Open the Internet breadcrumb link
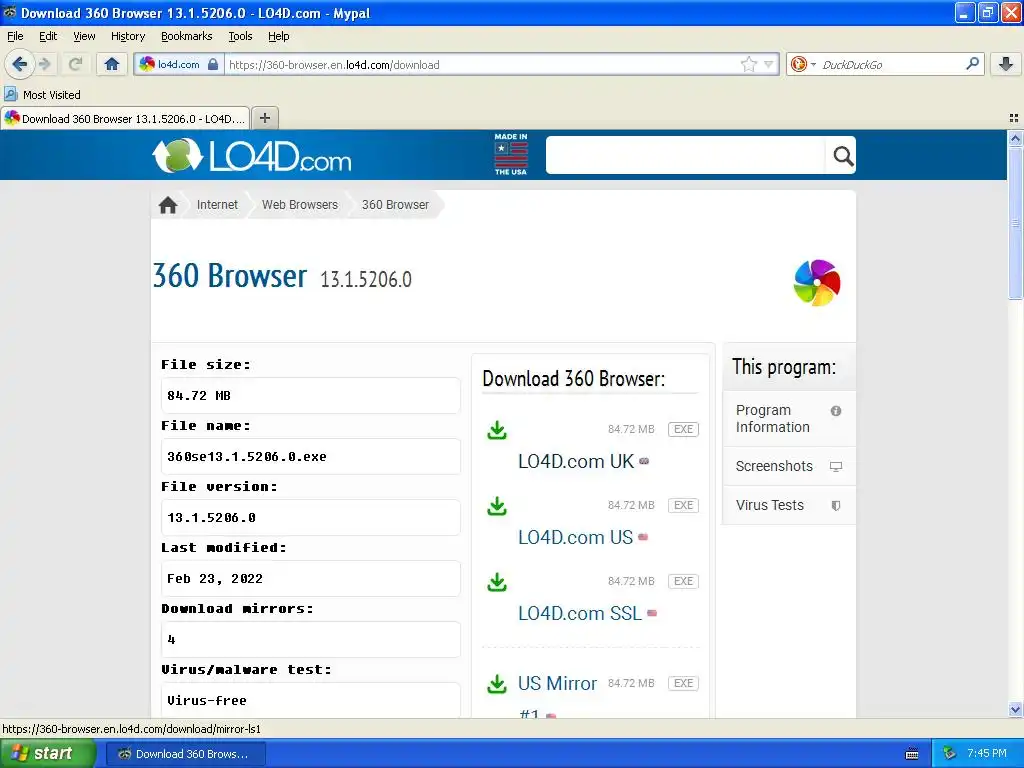This screenshot has width=1024, height=768. pos(217,204)
